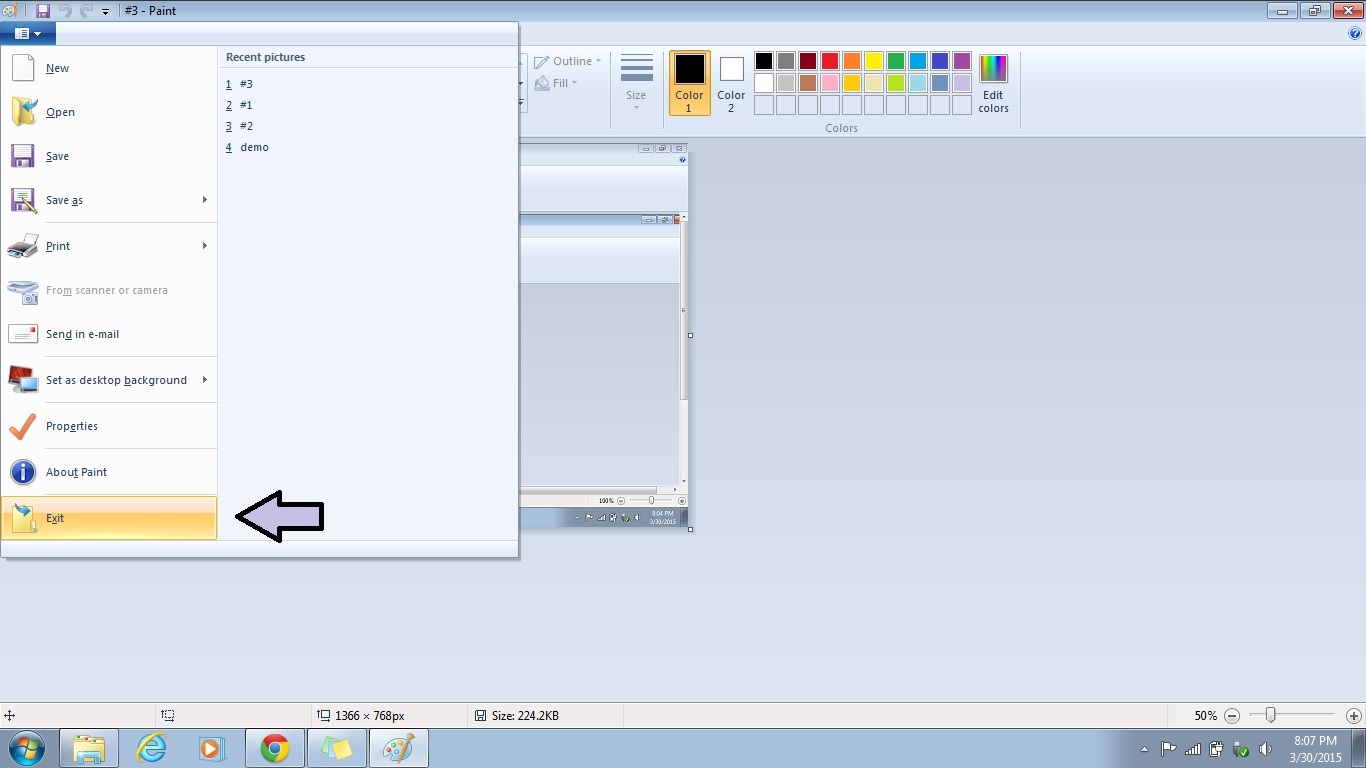Viewport: 1366px width, 768px height.
Task: Pick the indigo palette swatch
Action: (x=940, y=61)
